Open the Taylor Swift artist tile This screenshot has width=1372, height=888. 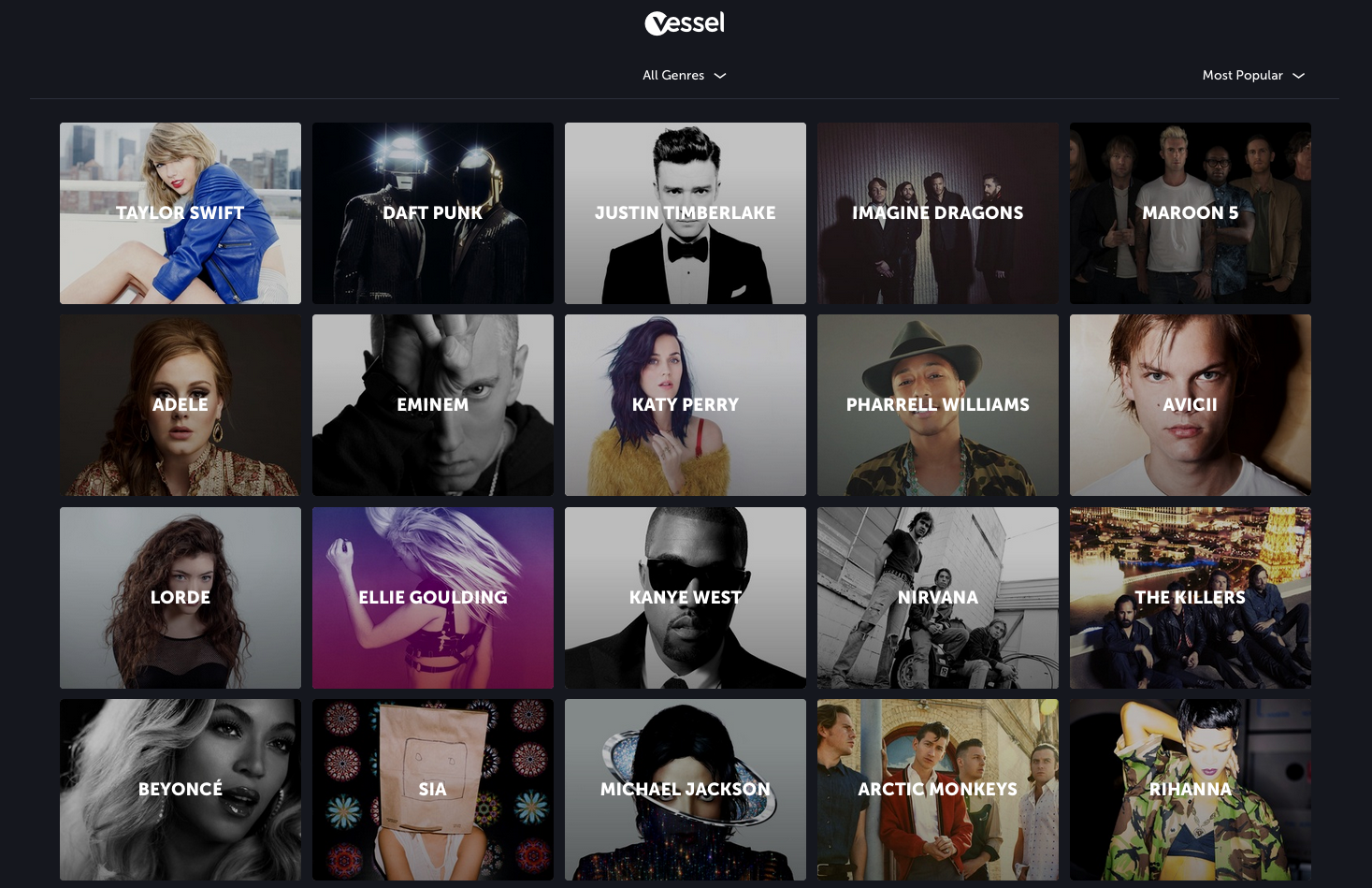click(x=181, y=213)
